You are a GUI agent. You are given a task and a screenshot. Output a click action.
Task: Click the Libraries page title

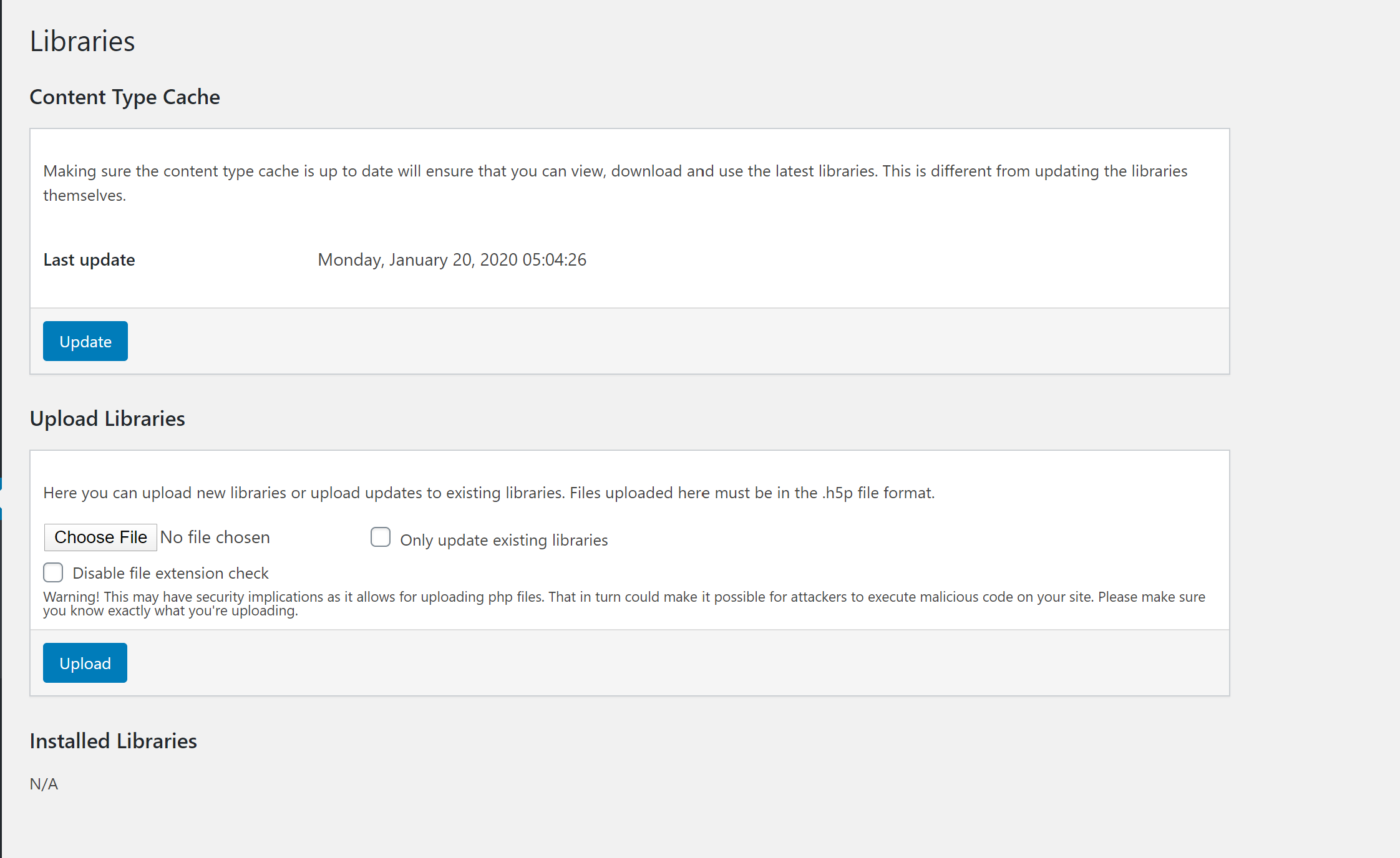click(82, 41)
